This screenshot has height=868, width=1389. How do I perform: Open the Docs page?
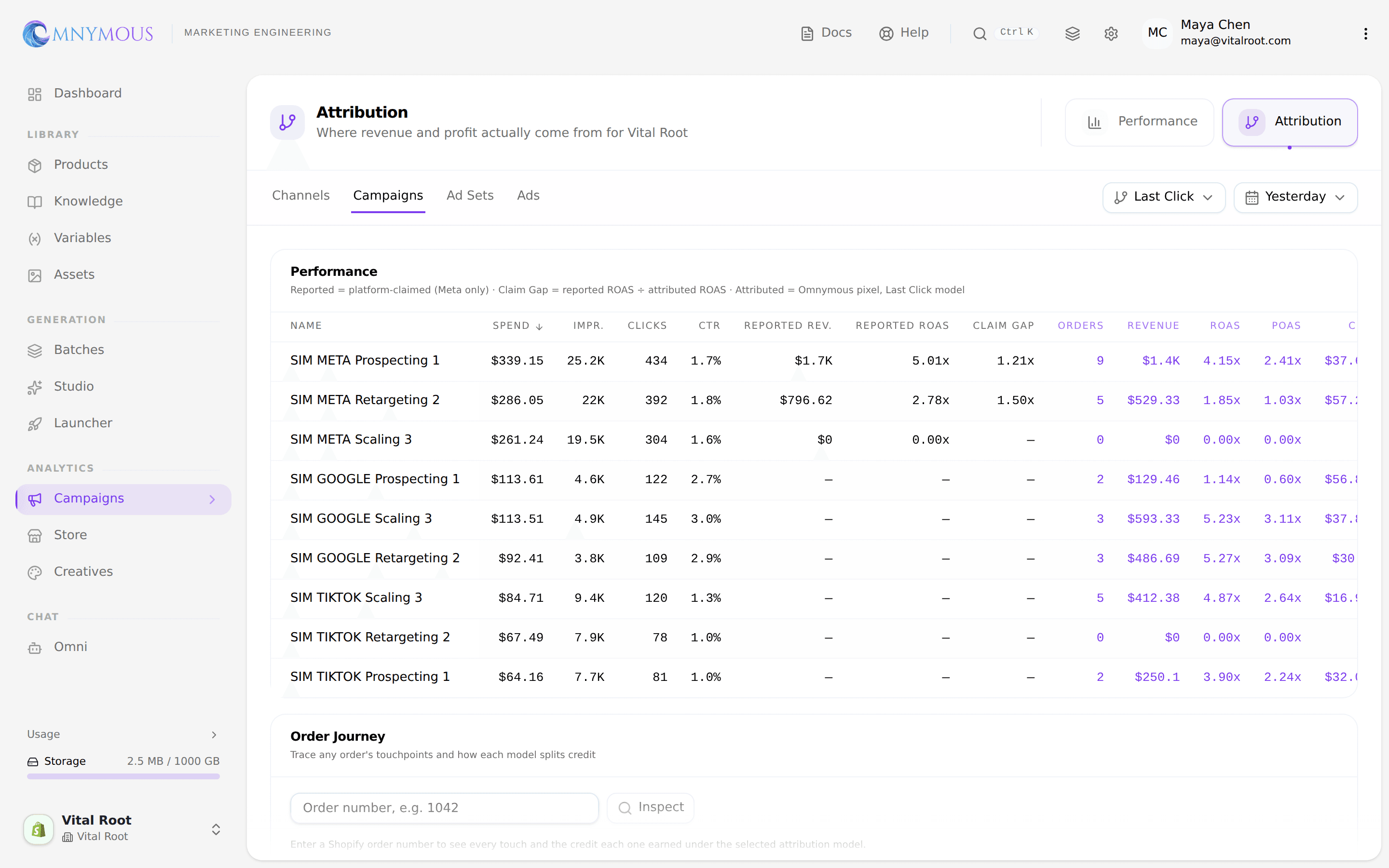click(x=826, y=33)
